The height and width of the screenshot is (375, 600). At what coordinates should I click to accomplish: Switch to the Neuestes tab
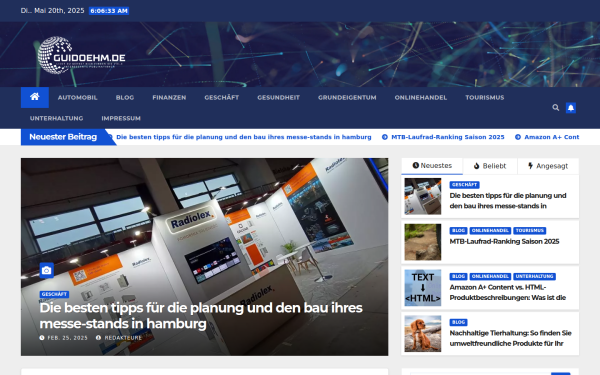click(432, 166)
